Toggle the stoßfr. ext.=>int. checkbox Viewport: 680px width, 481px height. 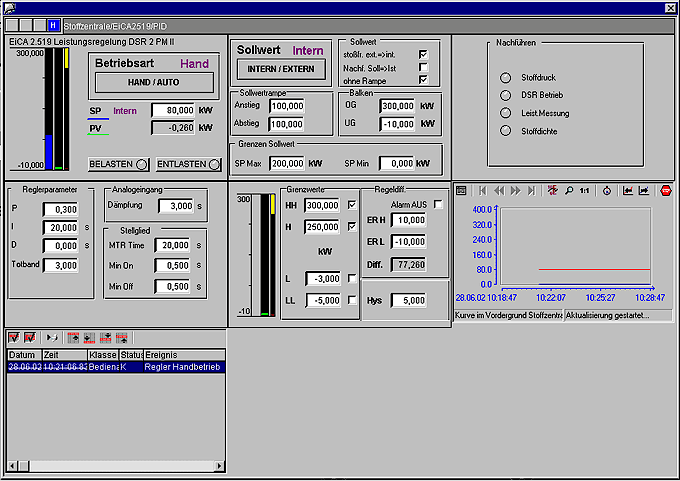click(x=423, y=54)
